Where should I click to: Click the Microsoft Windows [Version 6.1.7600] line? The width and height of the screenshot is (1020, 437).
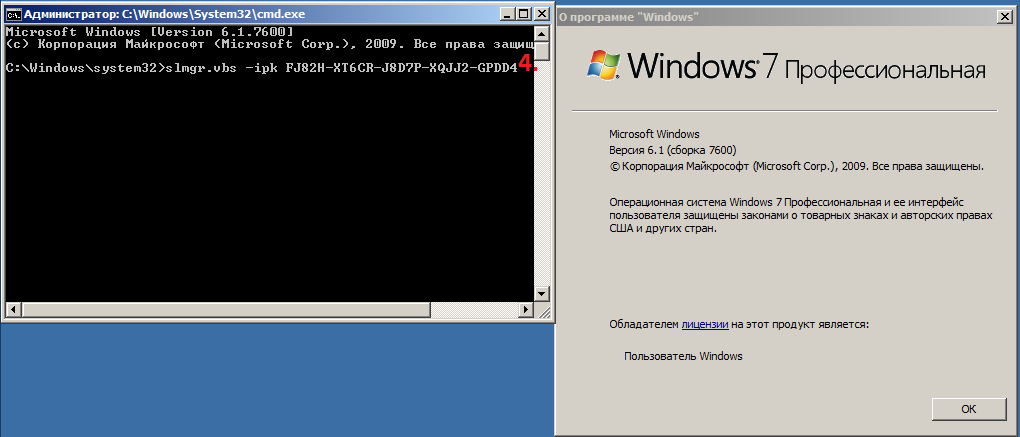150,32
